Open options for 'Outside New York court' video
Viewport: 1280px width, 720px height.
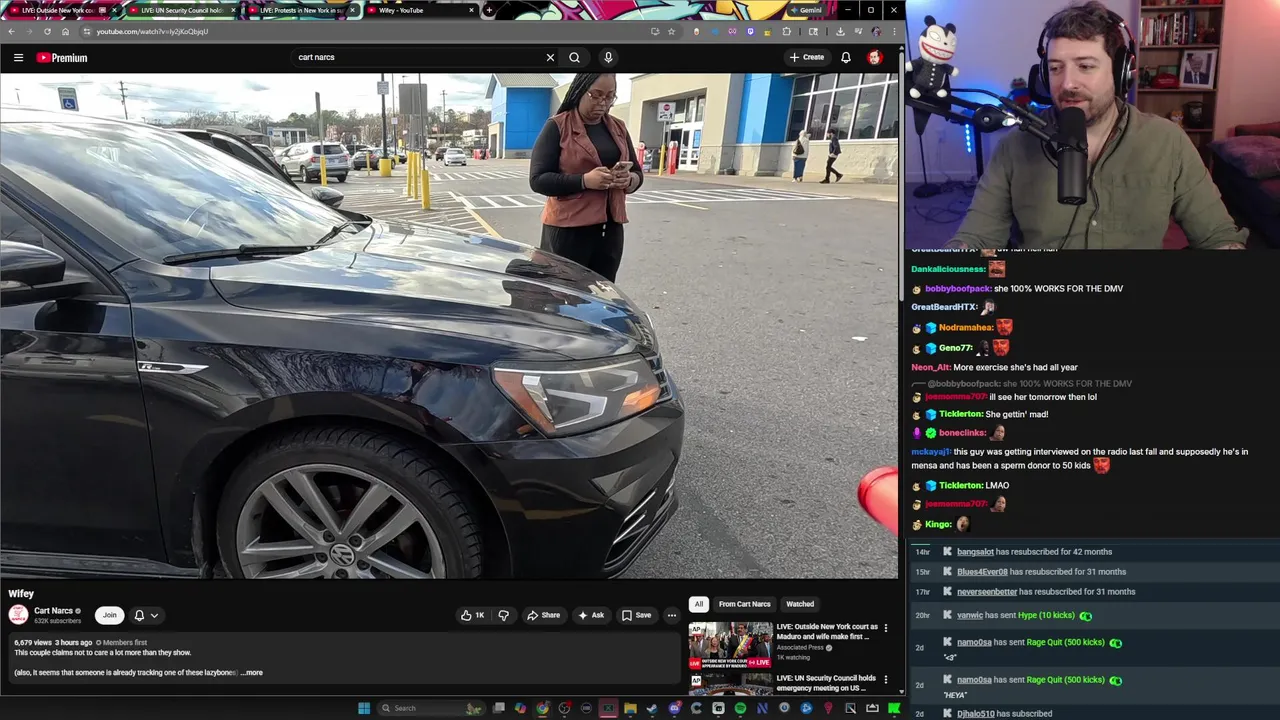click(x=885, y=628)
